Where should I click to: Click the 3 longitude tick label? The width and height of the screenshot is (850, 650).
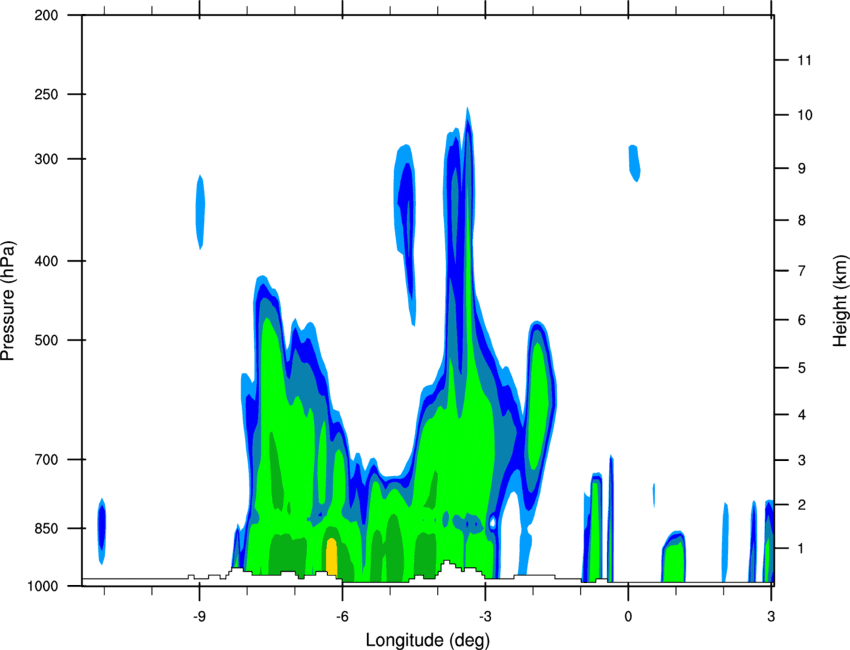pyautogui.click(x=771, y=616)
